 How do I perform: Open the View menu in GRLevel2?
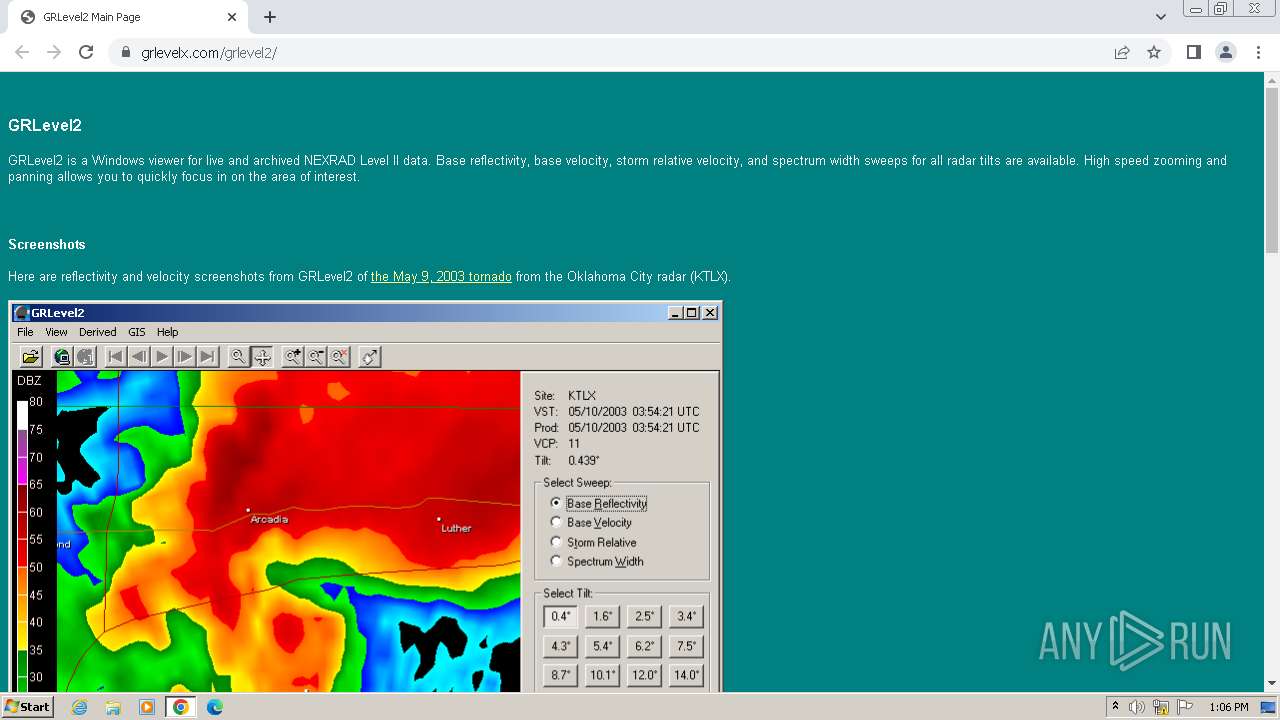pyautogui.click(x=56, y=332)
